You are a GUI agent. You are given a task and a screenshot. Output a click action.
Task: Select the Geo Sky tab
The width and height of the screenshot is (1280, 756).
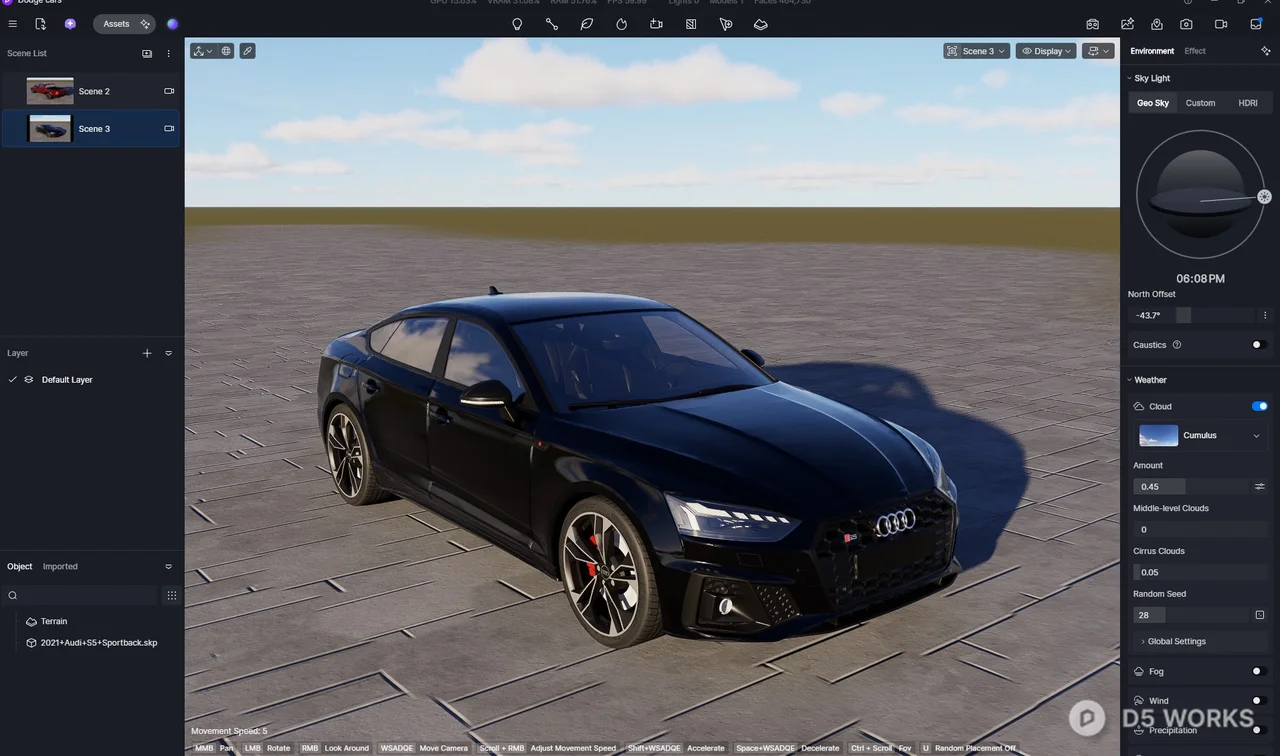1153,103
